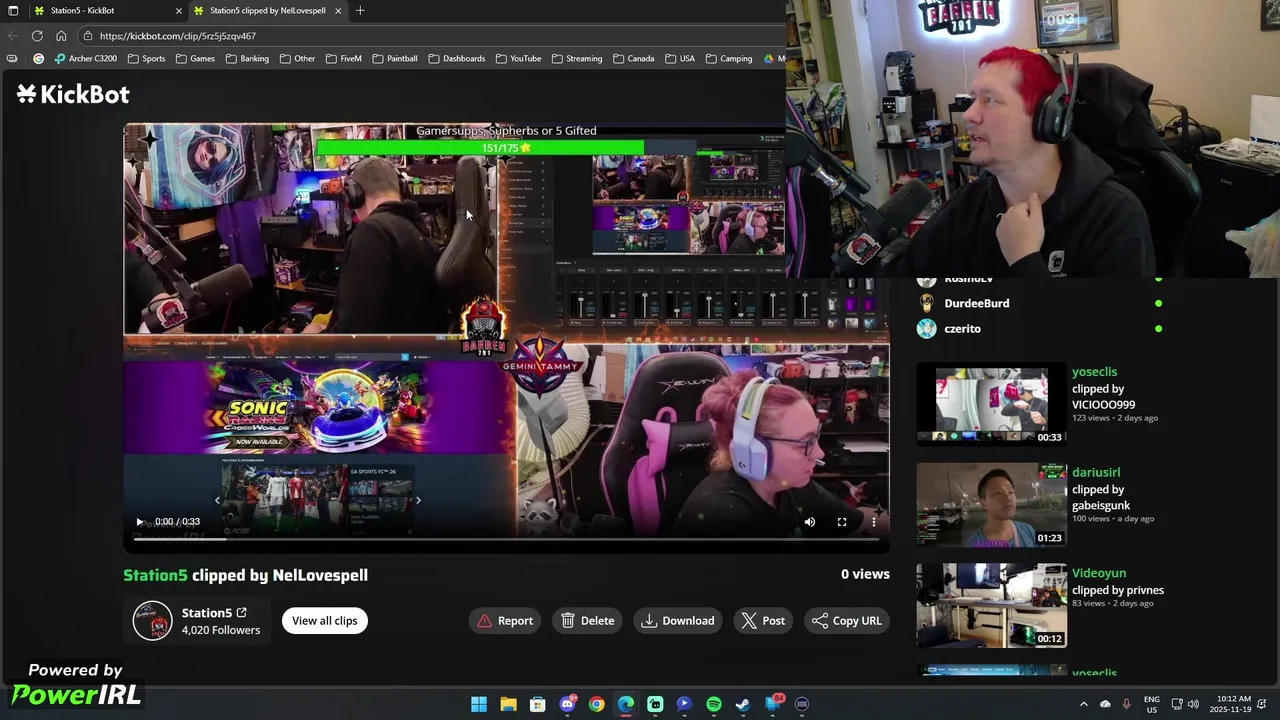The height and width of the screenshot is (720, 1280).
Task: Open Videoyun clip thumbnail
Action: pyautogui.click(x=992, y=606)
